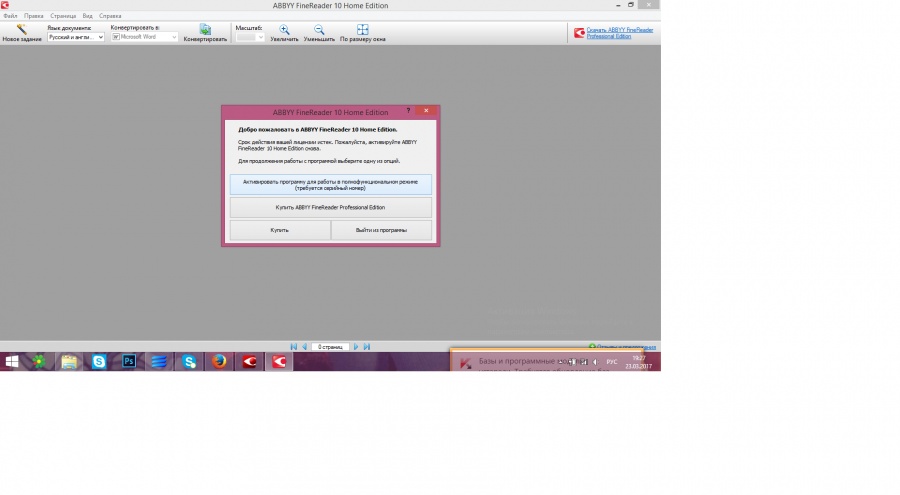Open the document language dropdown
This screenshot has width=900, height=495.
click(76, 37)
